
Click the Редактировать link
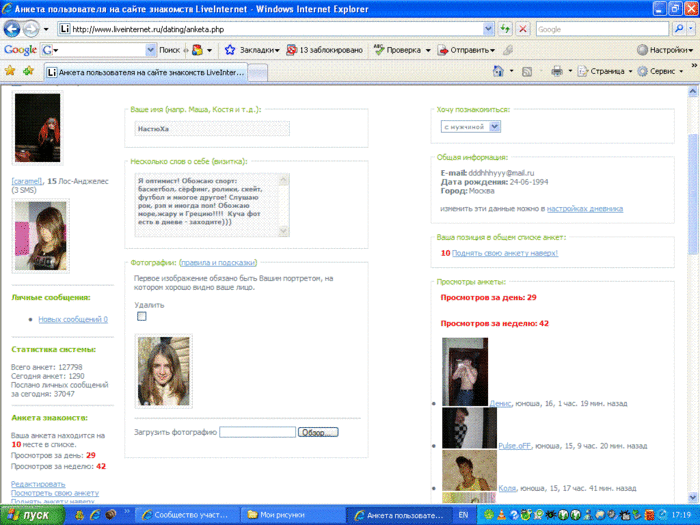(x=38, y=484)
